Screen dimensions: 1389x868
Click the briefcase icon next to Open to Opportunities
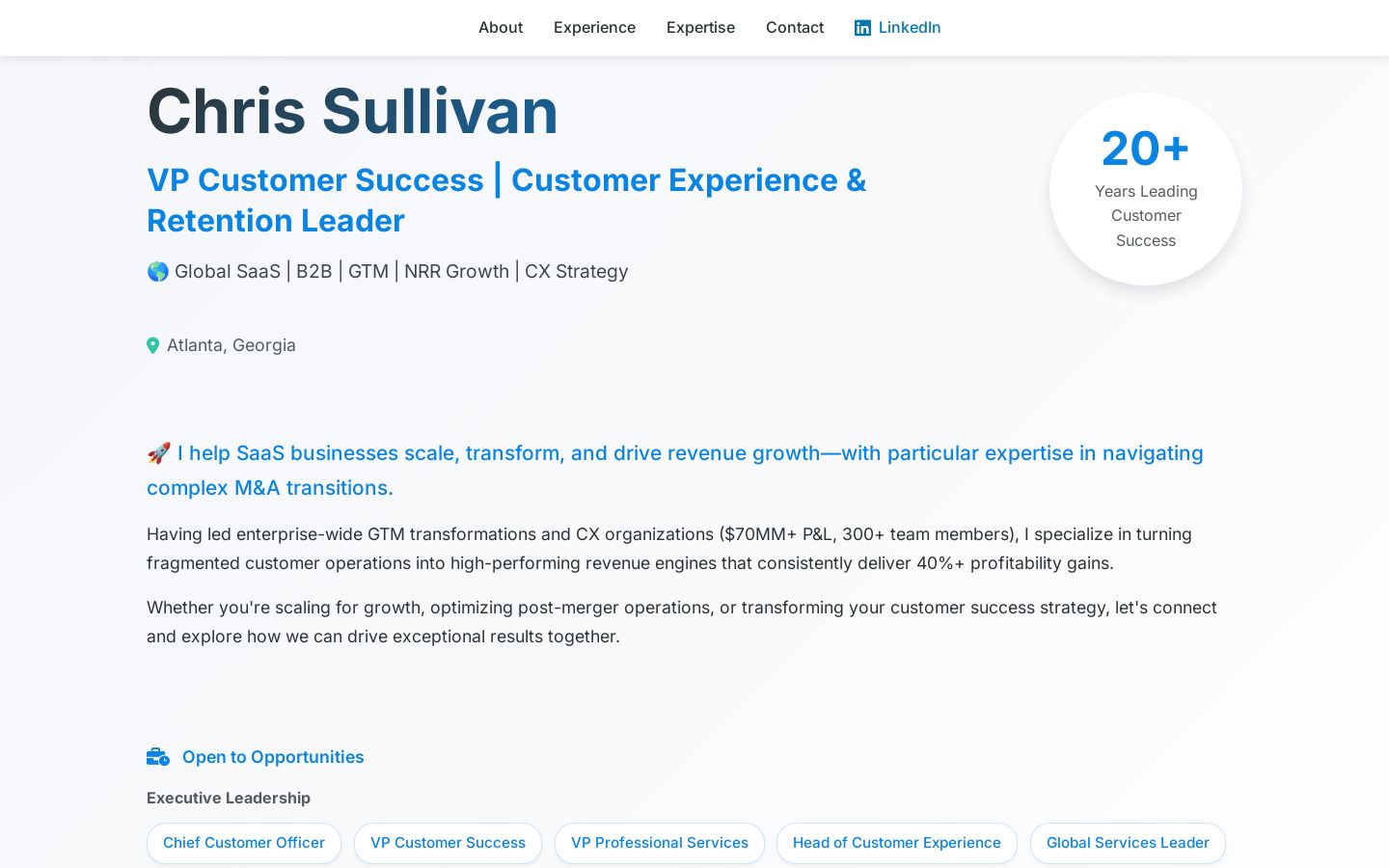(x=158, y=757)
